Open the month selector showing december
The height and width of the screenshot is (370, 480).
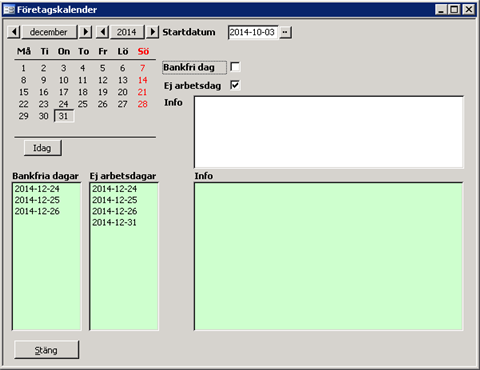click(x=49, y=32)
